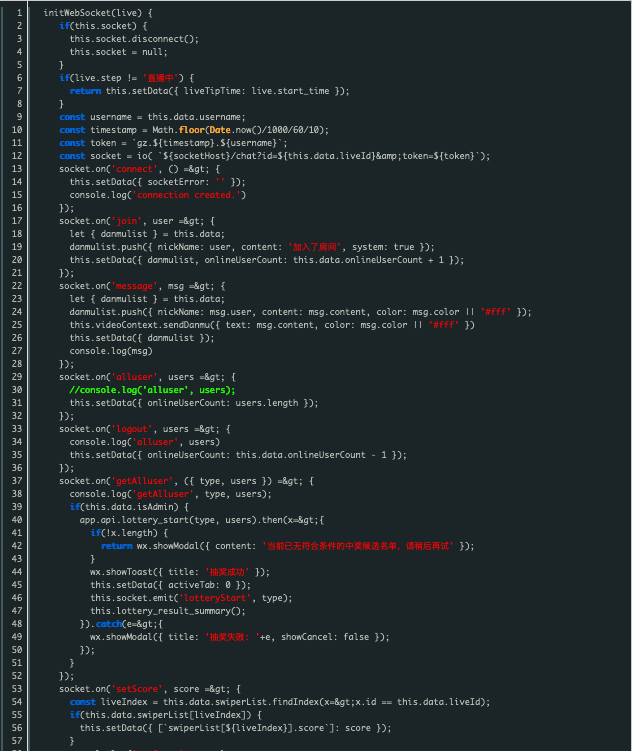Image resolution: width=635 pixels, height=751 pixels.
Task: Click the '.catch(e=>' line
Action: 122,624
